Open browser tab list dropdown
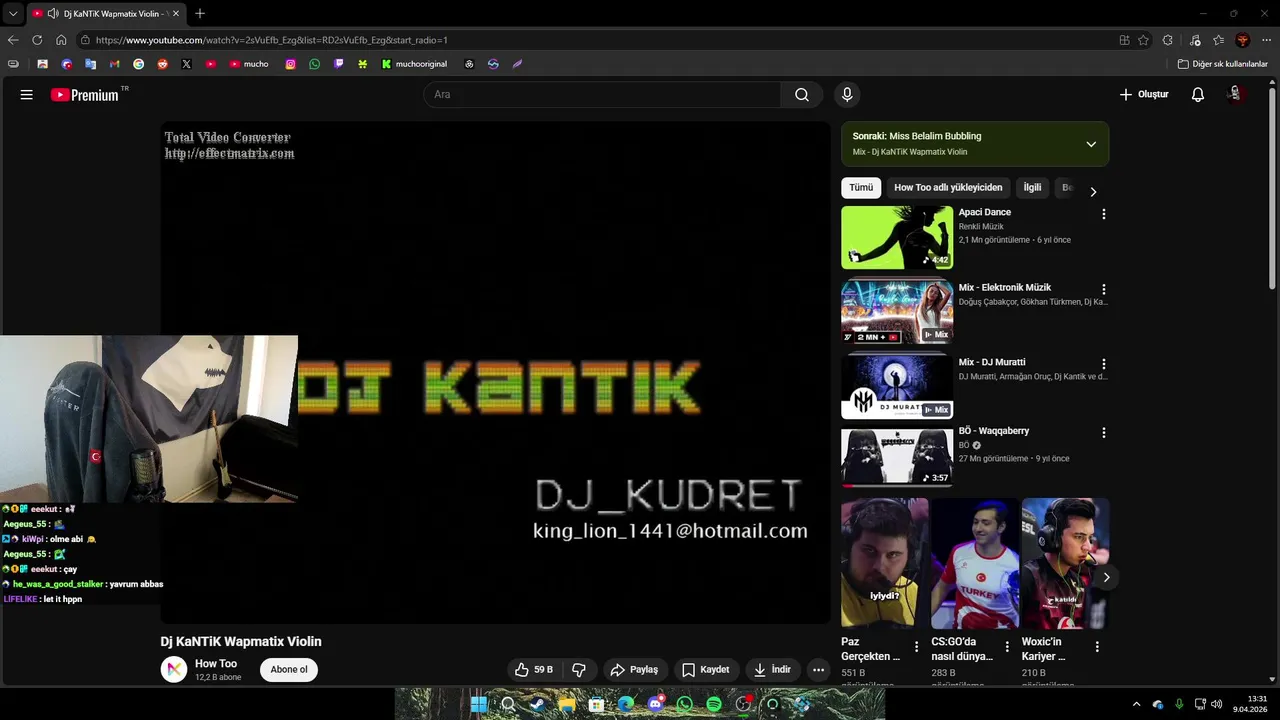Viewport: 1280px width, 720px height. tap(13, 14)
